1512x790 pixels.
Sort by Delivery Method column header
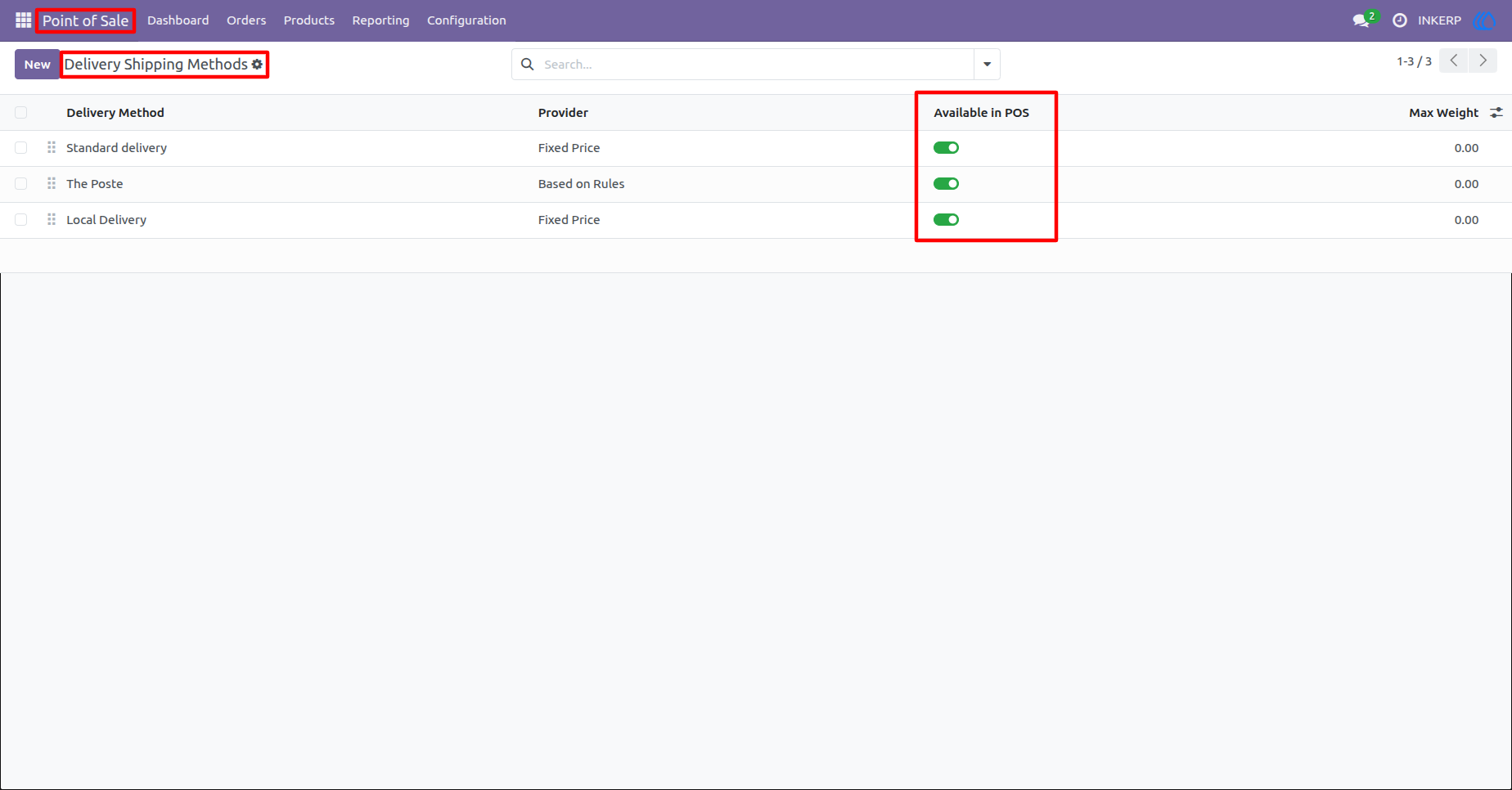click(115, 112)
